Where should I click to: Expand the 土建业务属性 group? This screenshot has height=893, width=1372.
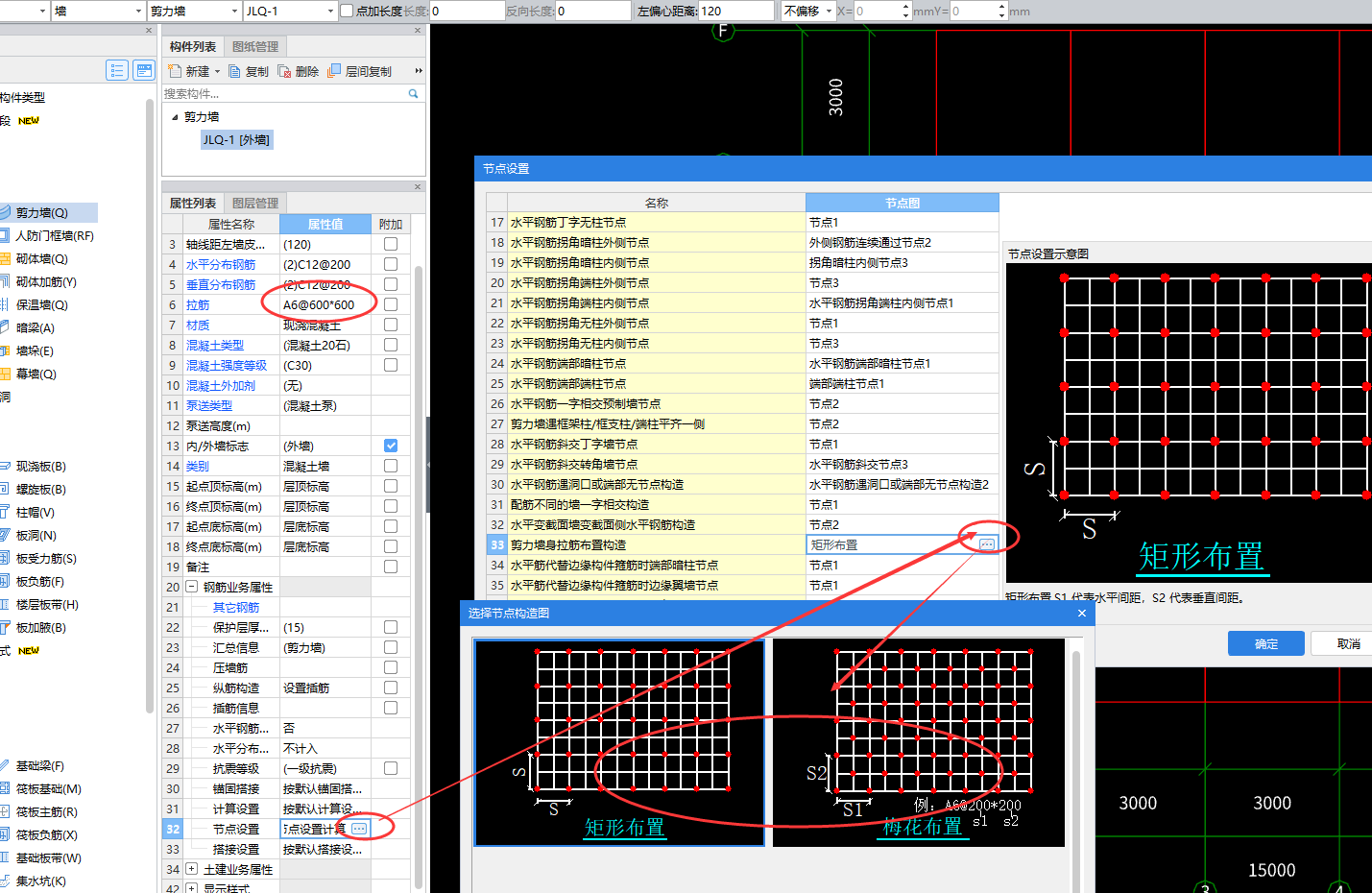[x=192, y=869]
